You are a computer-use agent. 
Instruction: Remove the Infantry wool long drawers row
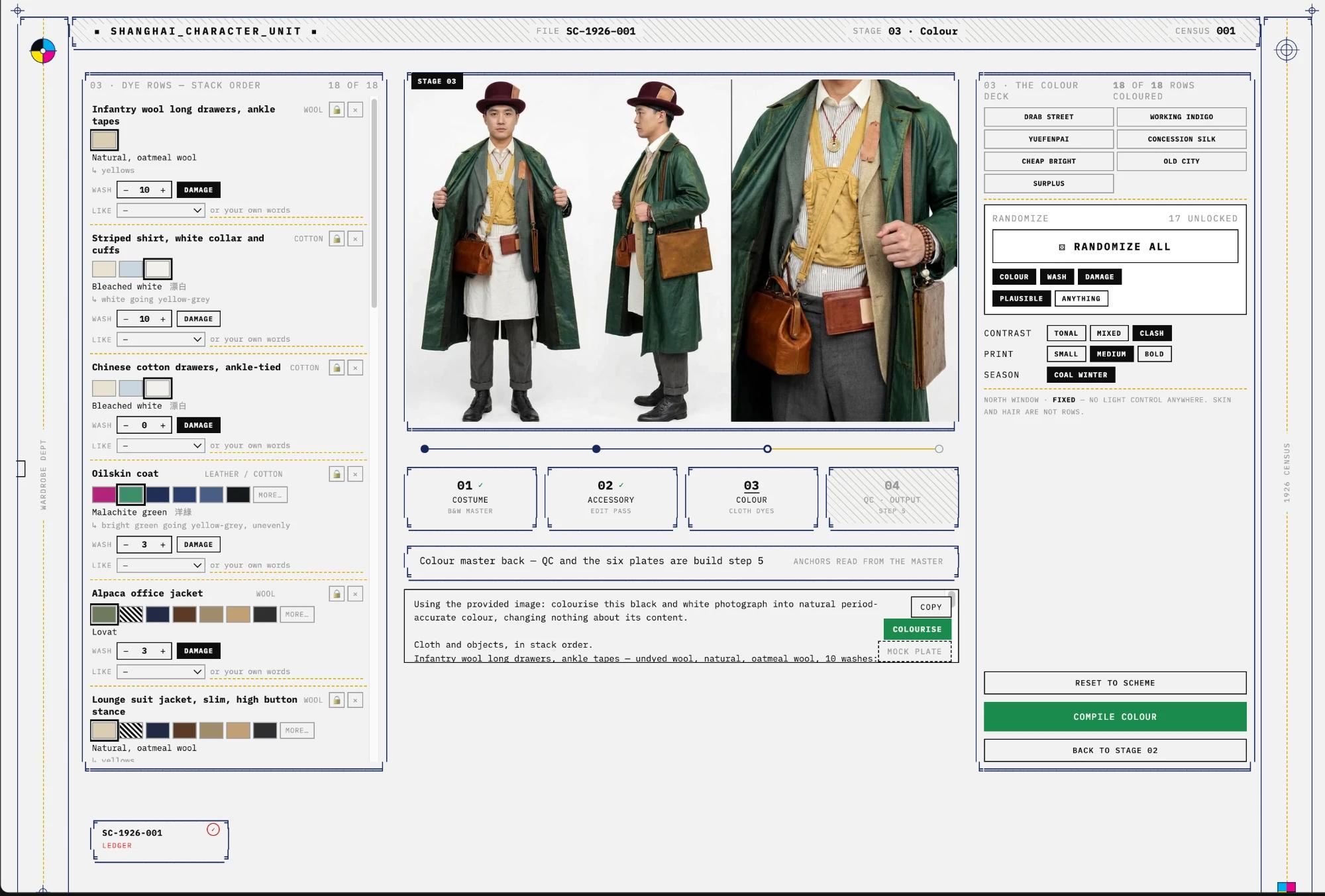pyautogui.click(x=355, y=110)
